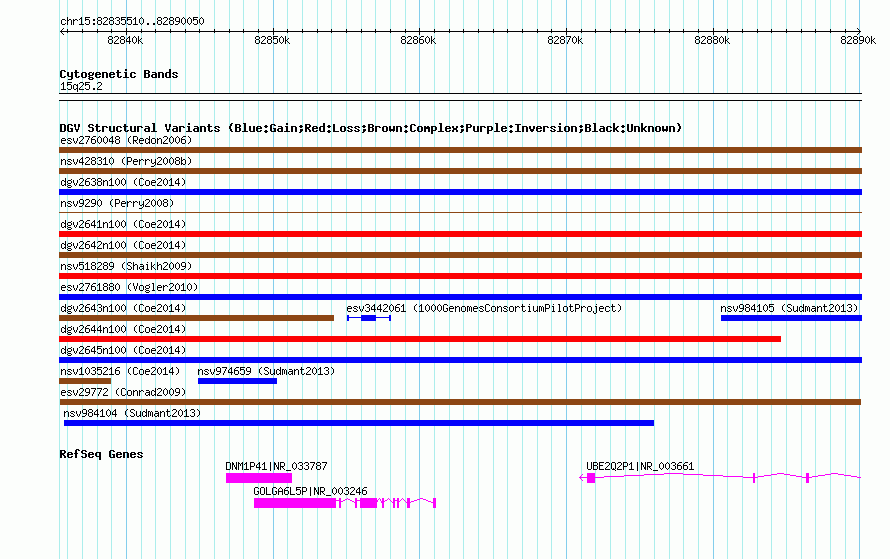Click dgv2644n100 (Coe2014) label
Viewport: 890px width, 559px height.
pos(123,329)
